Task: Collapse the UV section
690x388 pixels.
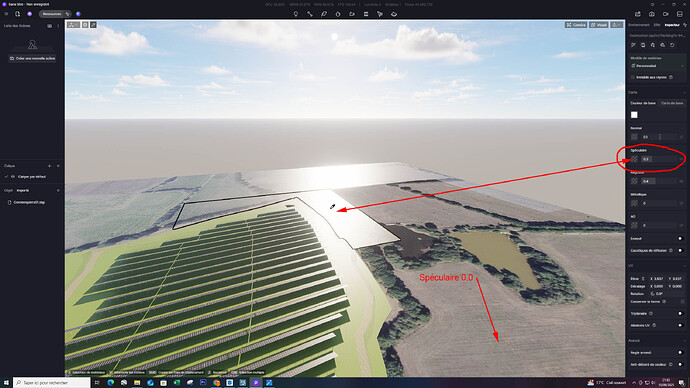Action: click(684, 266)
